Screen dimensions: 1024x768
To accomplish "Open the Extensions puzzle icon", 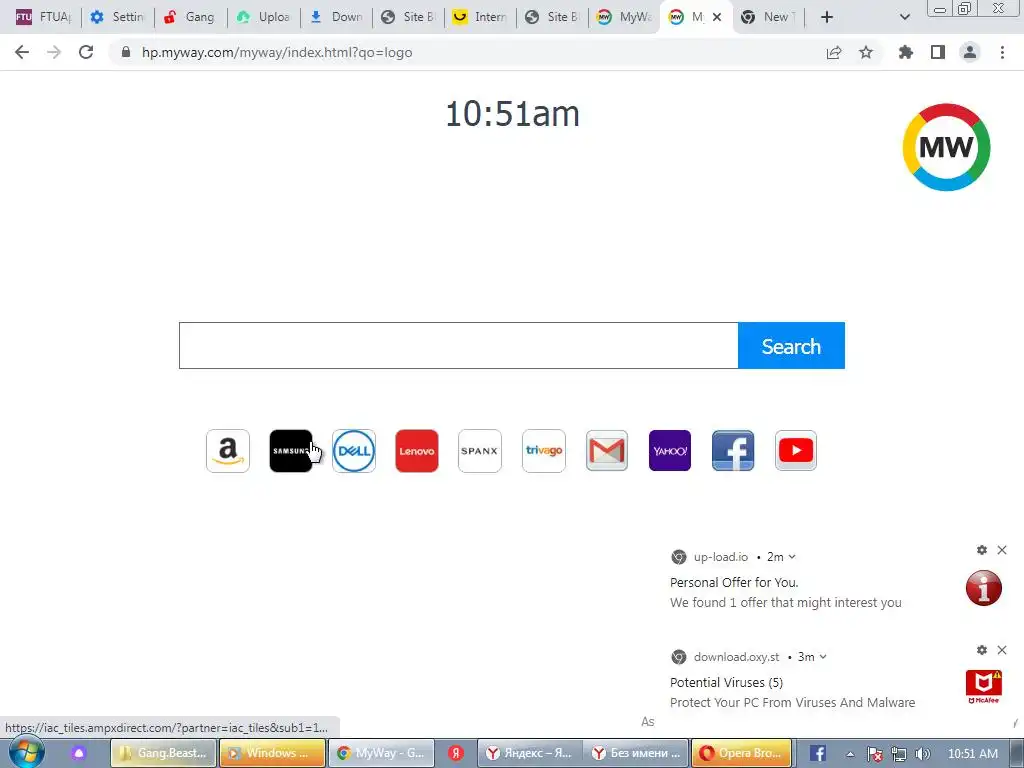I will 906,52.
